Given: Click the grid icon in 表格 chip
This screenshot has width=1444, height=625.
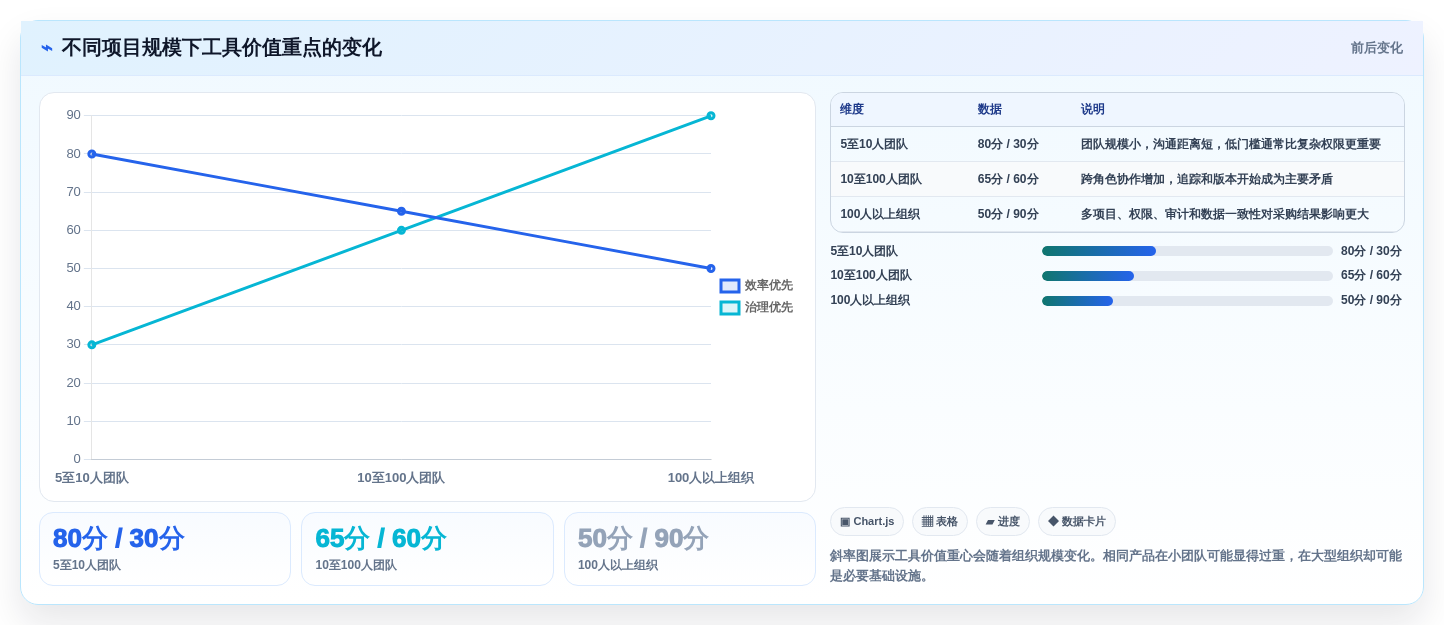Looking at the screenshot, I should pyautogui.click(x=927, y=521).
